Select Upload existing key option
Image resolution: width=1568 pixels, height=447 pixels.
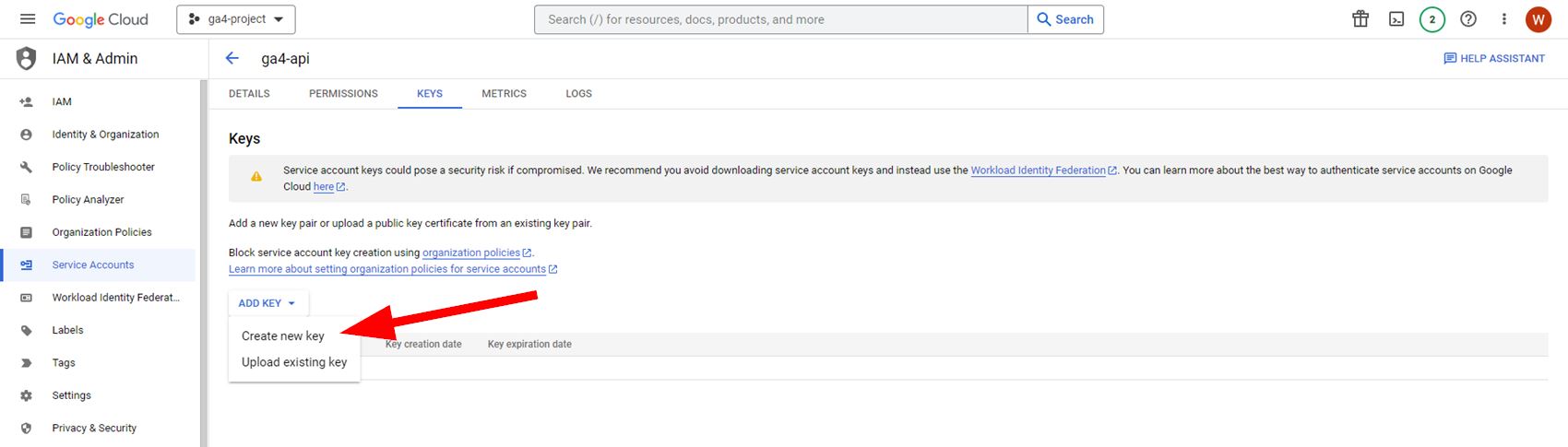(294, 362)
